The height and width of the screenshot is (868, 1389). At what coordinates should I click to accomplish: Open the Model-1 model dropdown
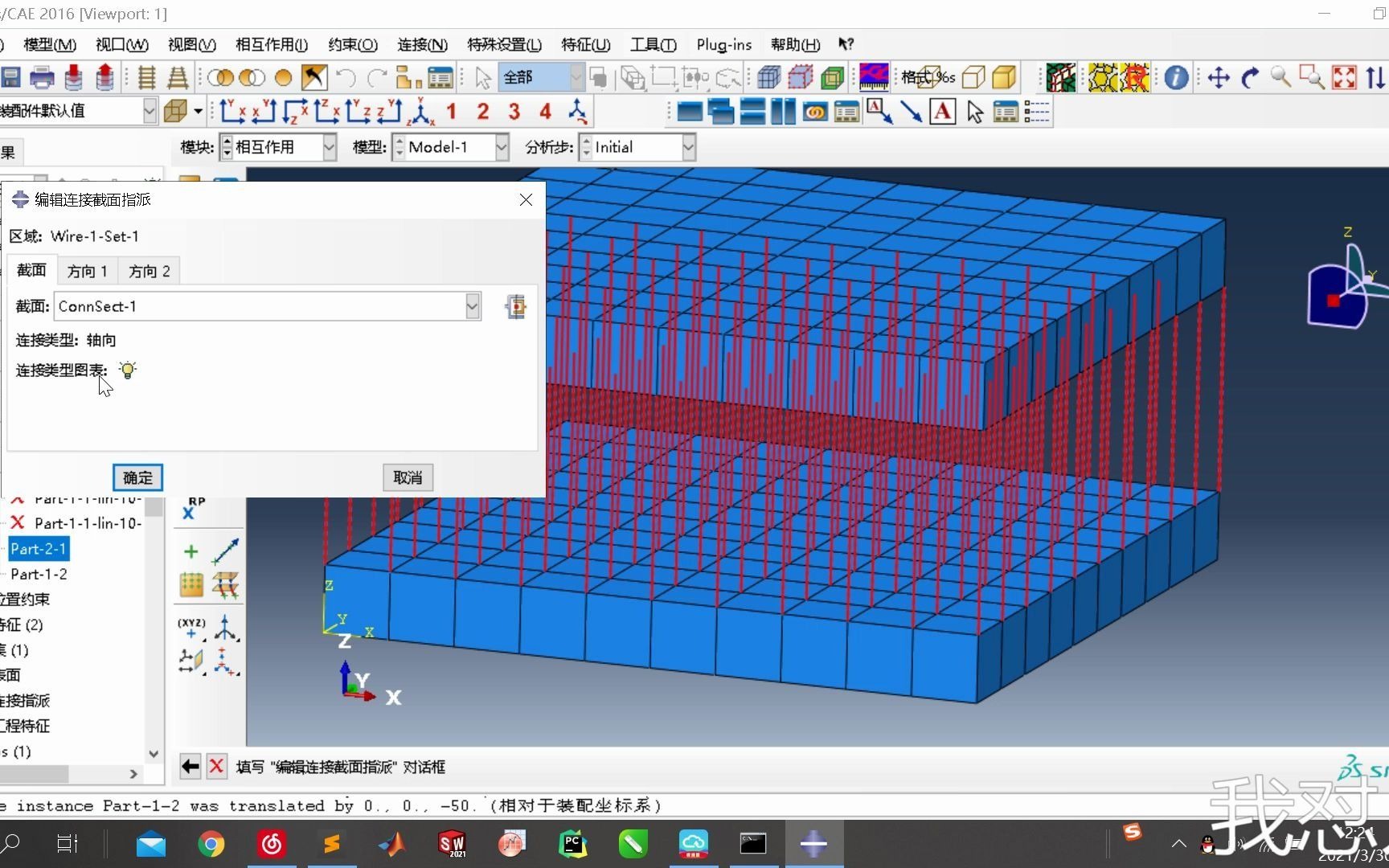(x=502, y=147)
